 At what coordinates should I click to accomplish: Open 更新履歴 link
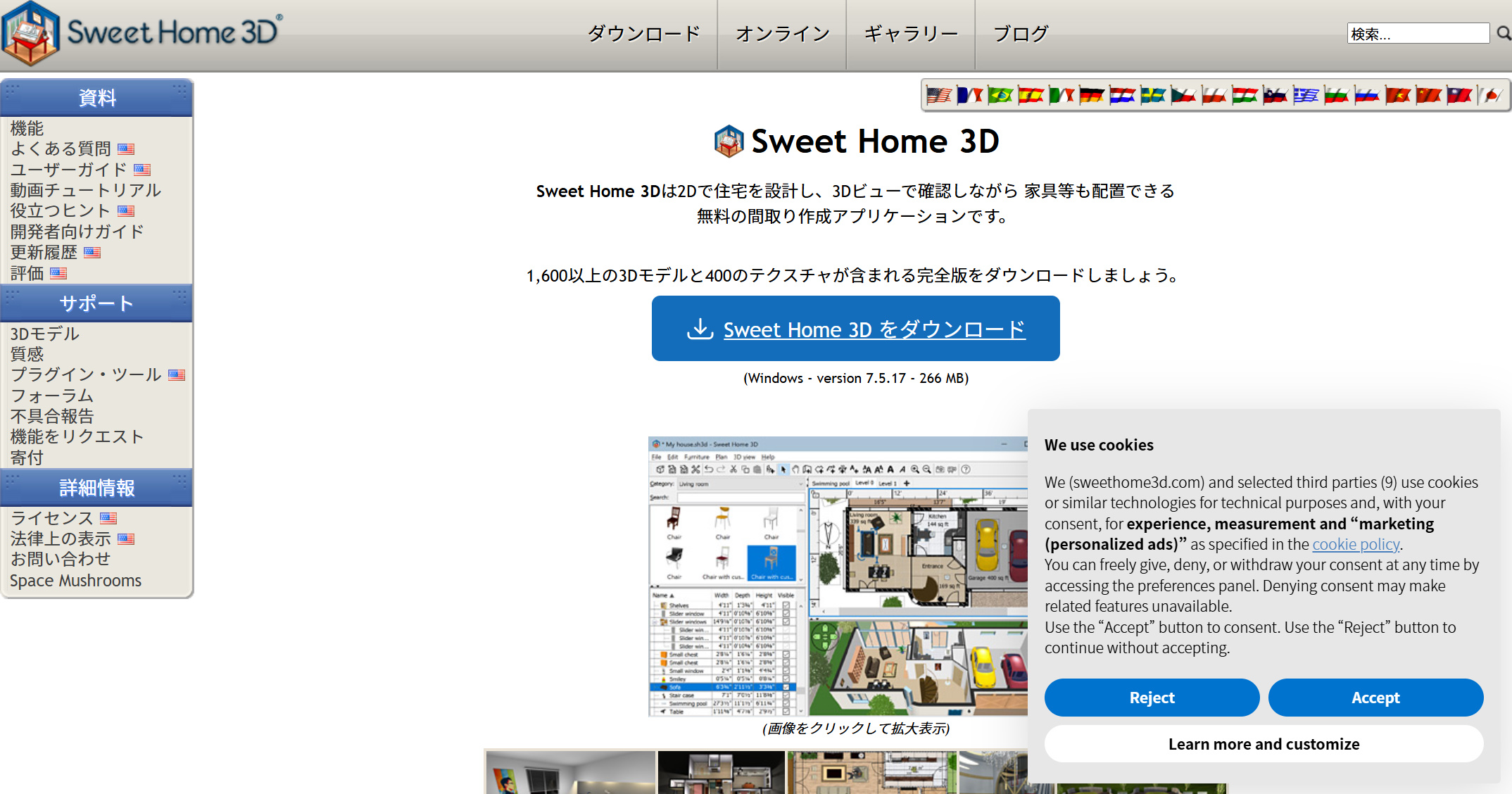(x=44, y=252)
